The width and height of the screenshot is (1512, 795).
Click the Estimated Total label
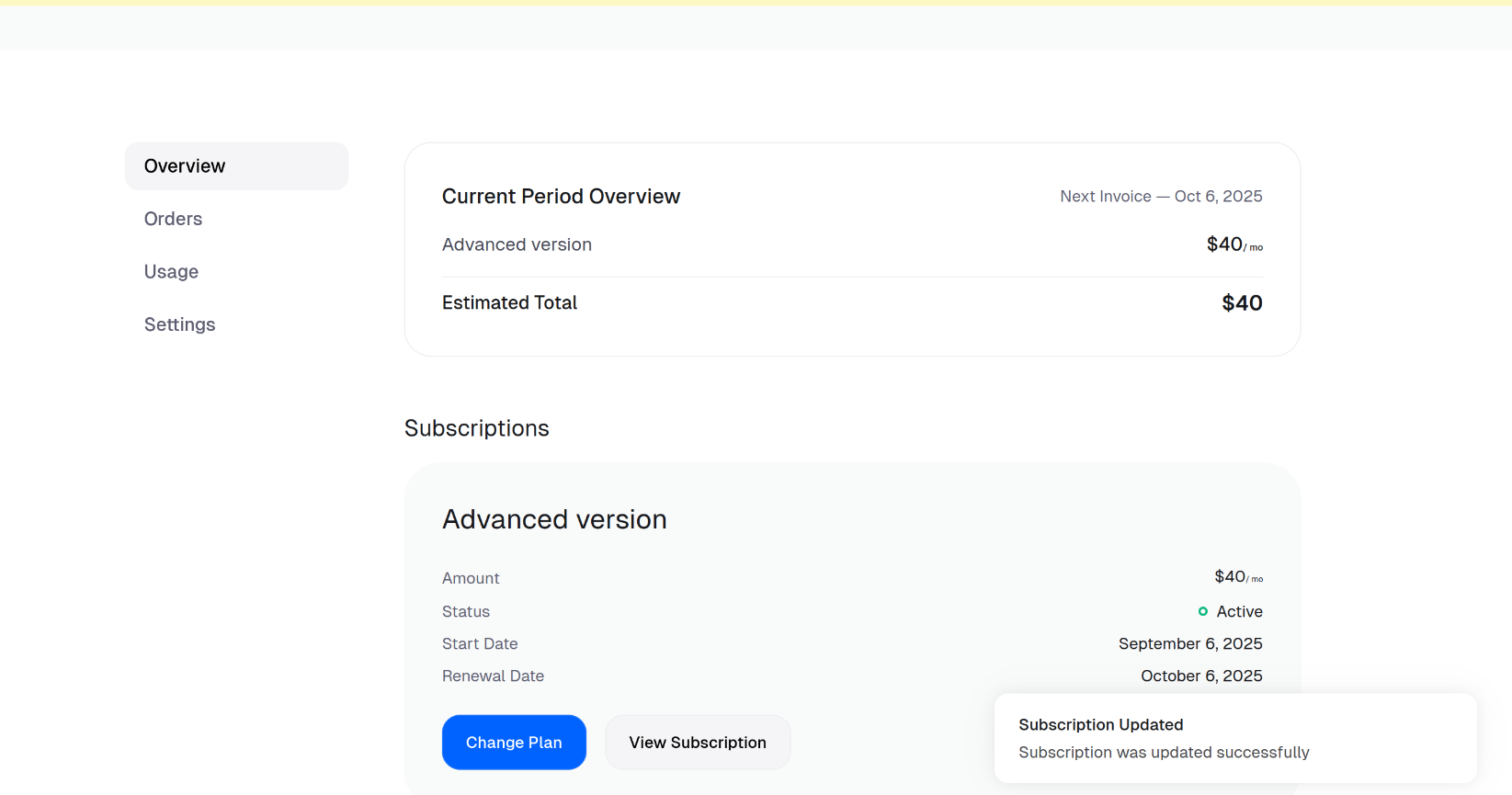[509, 303]
